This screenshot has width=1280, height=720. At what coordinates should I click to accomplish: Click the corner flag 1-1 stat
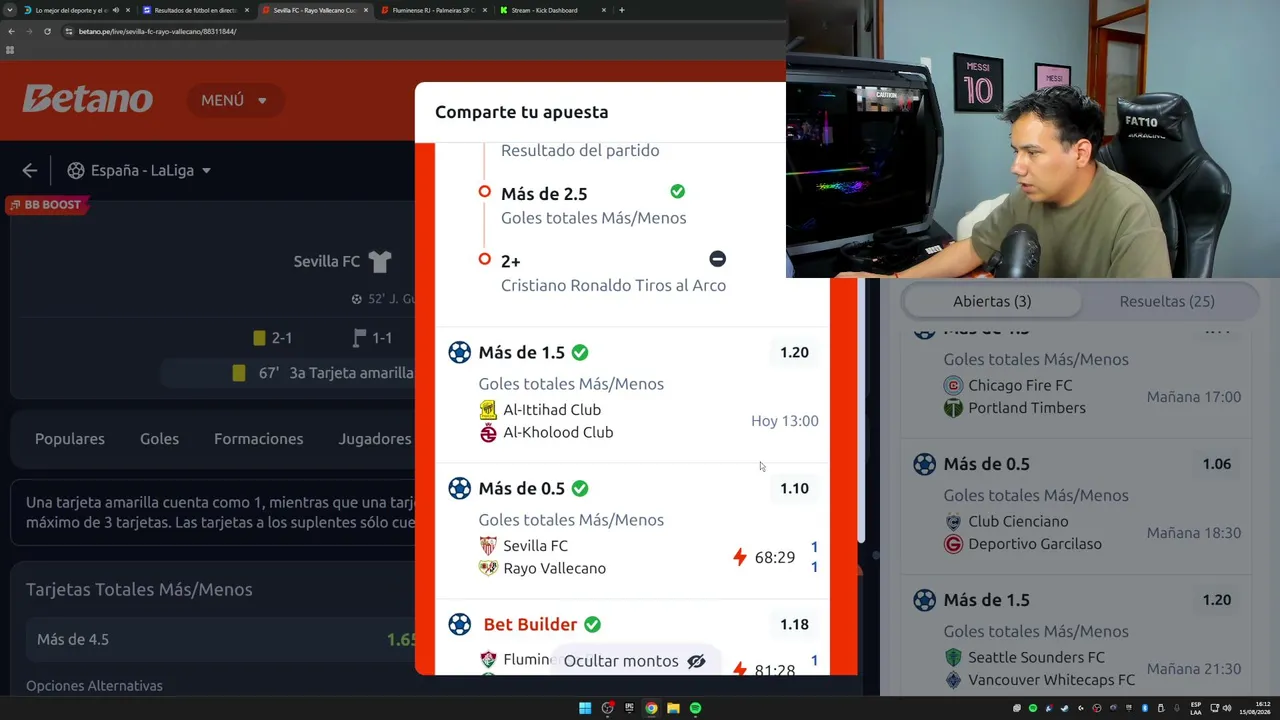(x=372, y=338)
